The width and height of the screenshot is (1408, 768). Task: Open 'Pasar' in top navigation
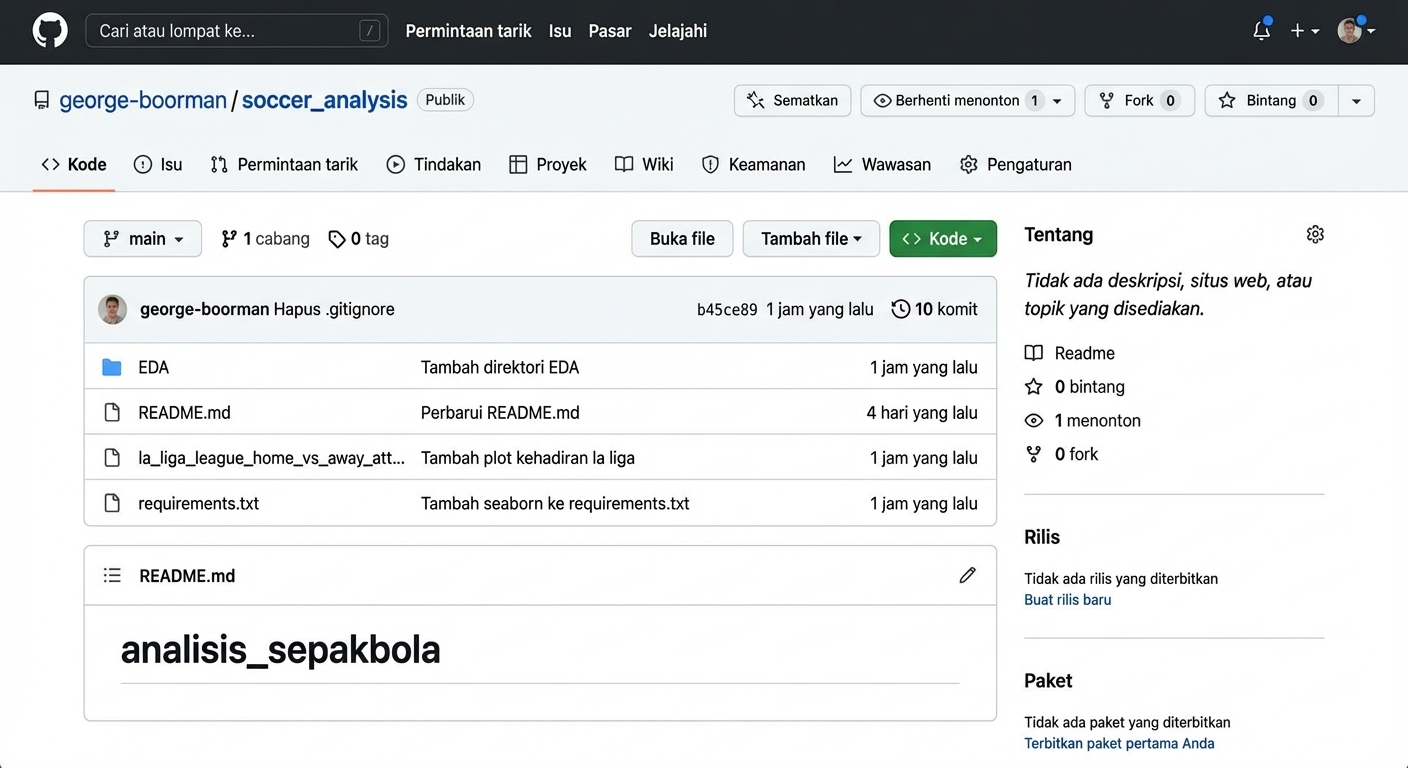coord(610,31)
